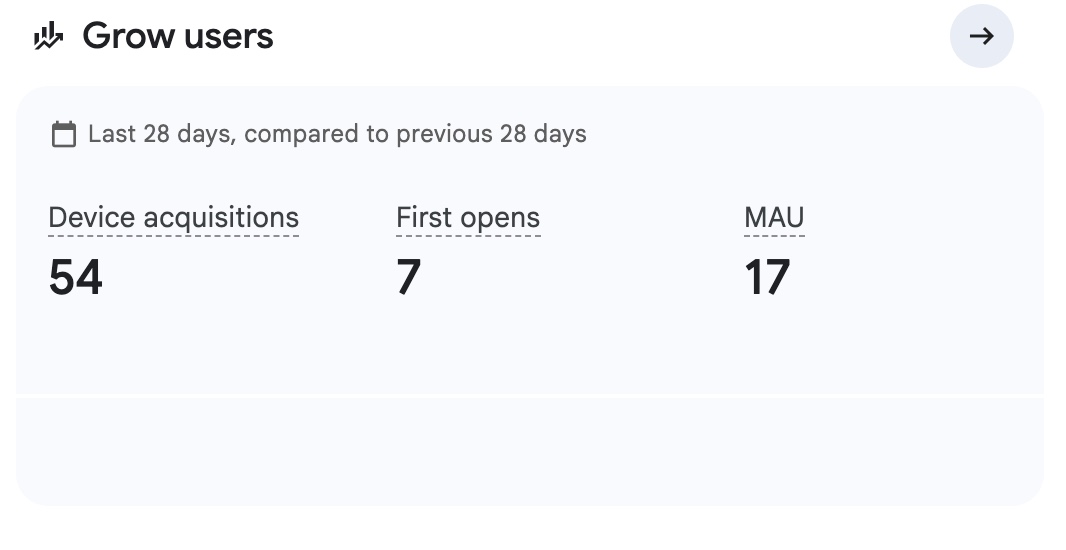Click the white divider line in the card

[529, 396]
